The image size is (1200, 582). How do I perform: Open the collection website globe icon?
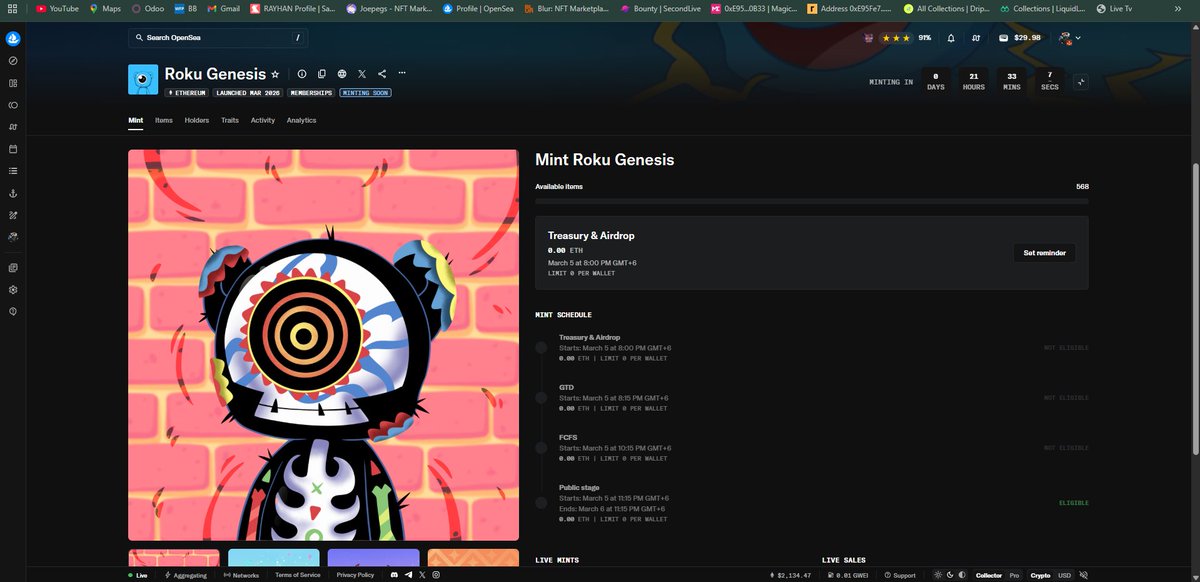(x=342, y=74)
